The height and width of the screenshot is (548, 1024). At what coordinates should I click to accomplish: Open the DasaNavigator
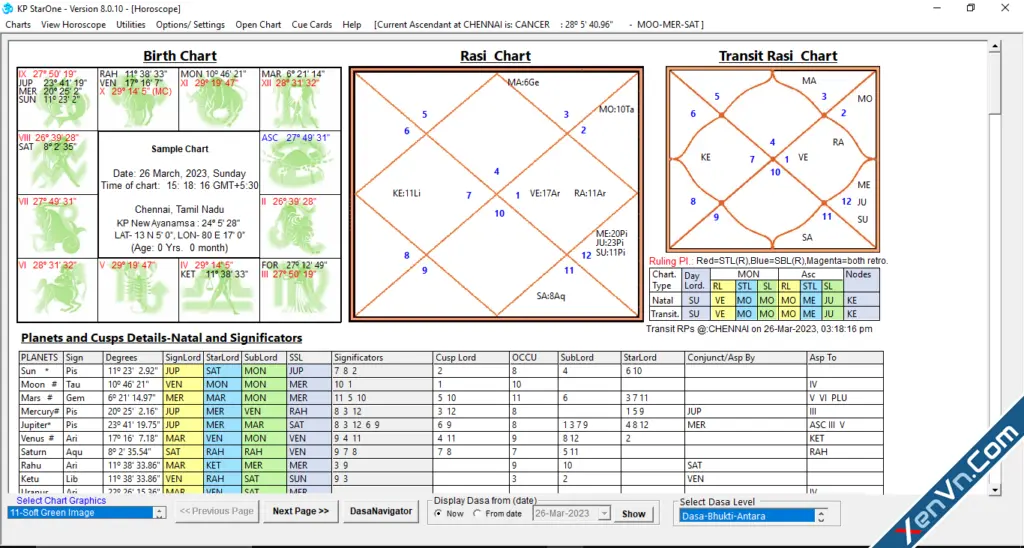tap(381, 511)
